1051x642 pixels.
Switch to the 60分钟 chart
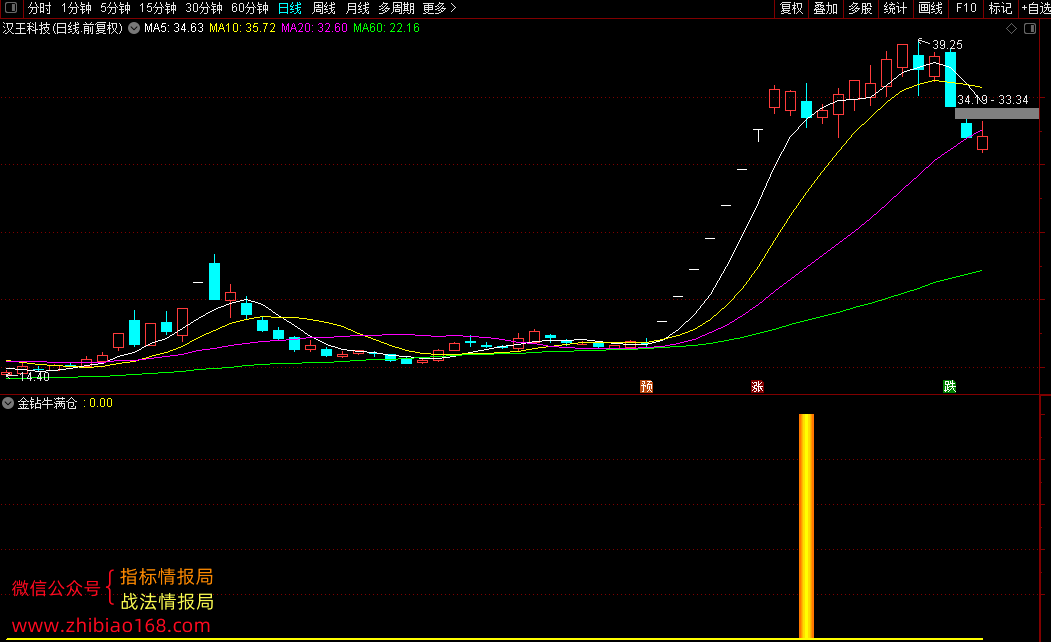[249, 8]
